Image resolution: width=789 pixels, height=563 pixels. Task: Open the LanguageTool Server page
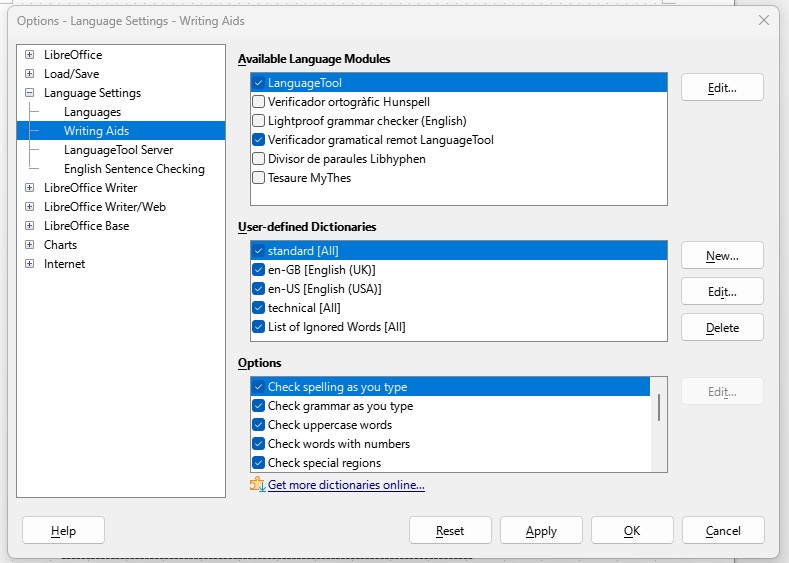(x=118, y=150)
